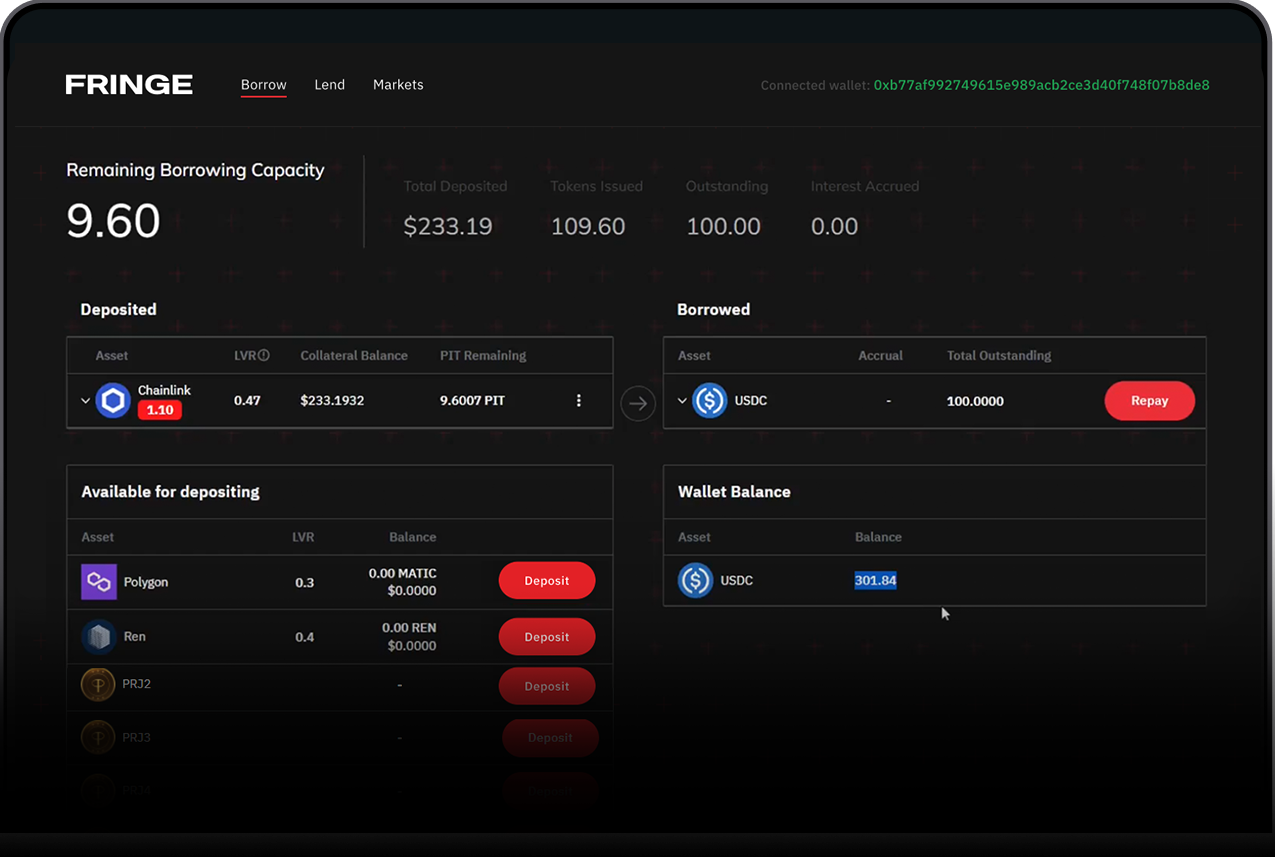Click the Polygon token icon
This screenshot has width=1275, height=857.
click(99, 582)
